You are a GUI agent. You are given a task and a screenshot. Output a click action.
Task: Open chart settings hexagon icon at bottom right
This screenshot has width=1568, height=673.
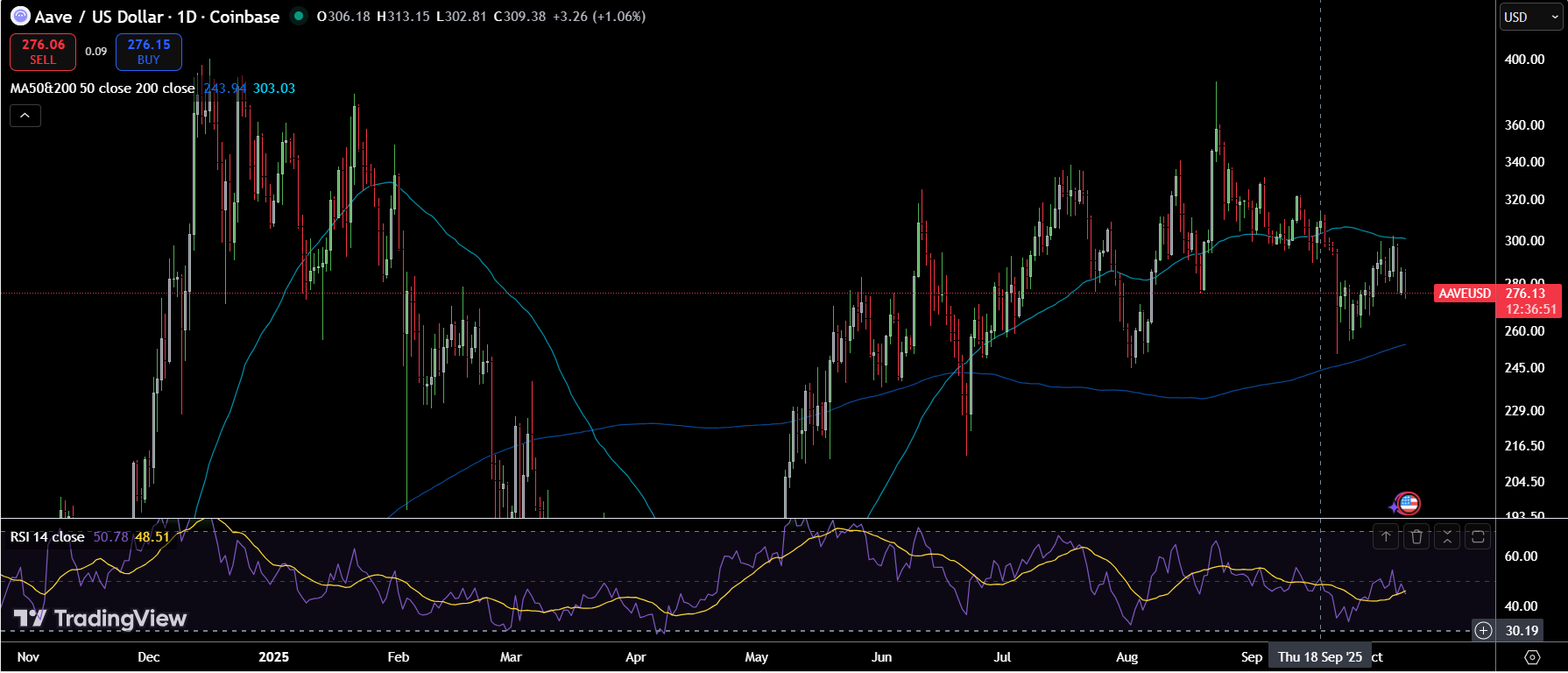coord(1532,657)
